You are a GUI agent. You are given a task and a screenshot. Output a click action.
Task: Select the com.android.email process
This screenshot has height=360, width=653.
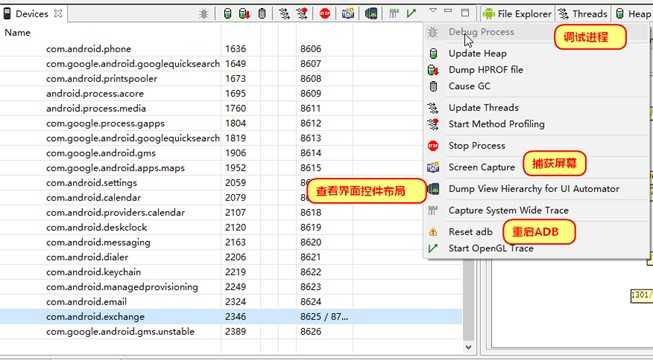pos(231,302)
